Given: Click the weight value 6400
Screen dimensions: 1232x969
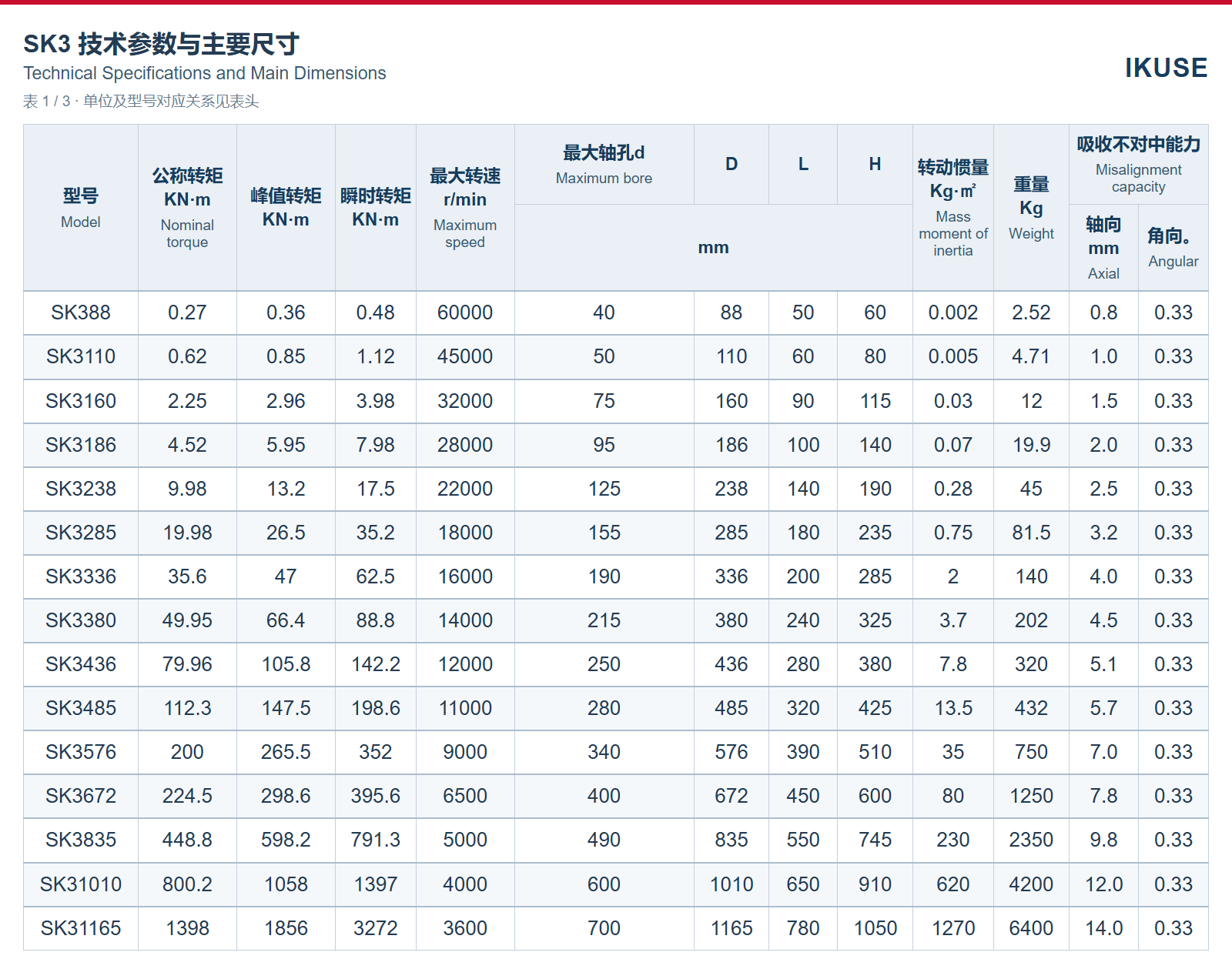Looking at the screenshot, I should [x=1031, y=928].
